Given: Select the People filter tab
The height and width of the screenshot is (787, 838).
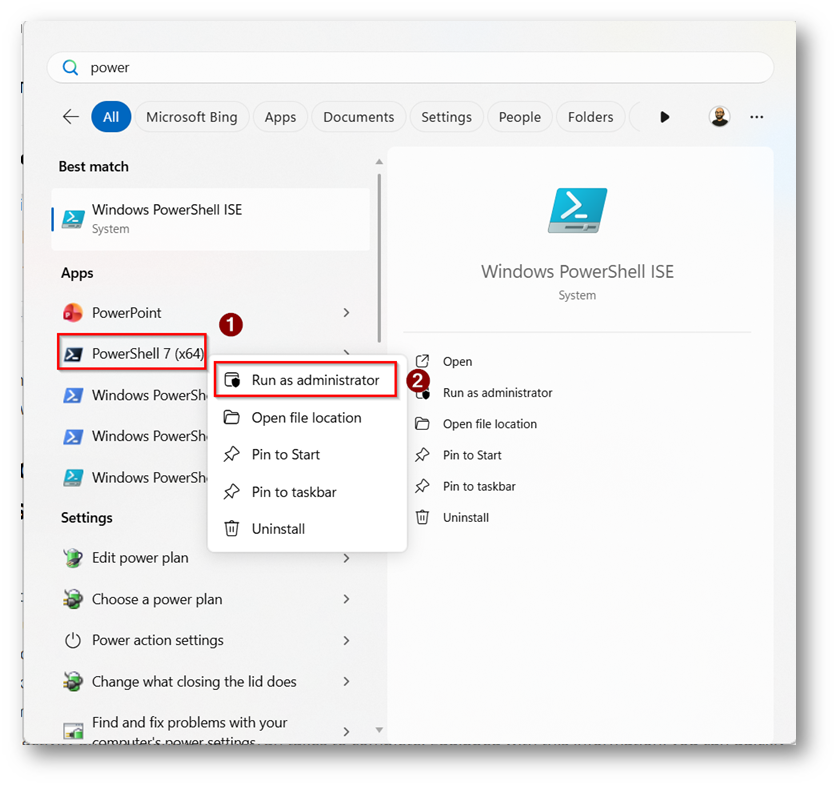Looking at the screenshot, I should [x=519, y=116].
